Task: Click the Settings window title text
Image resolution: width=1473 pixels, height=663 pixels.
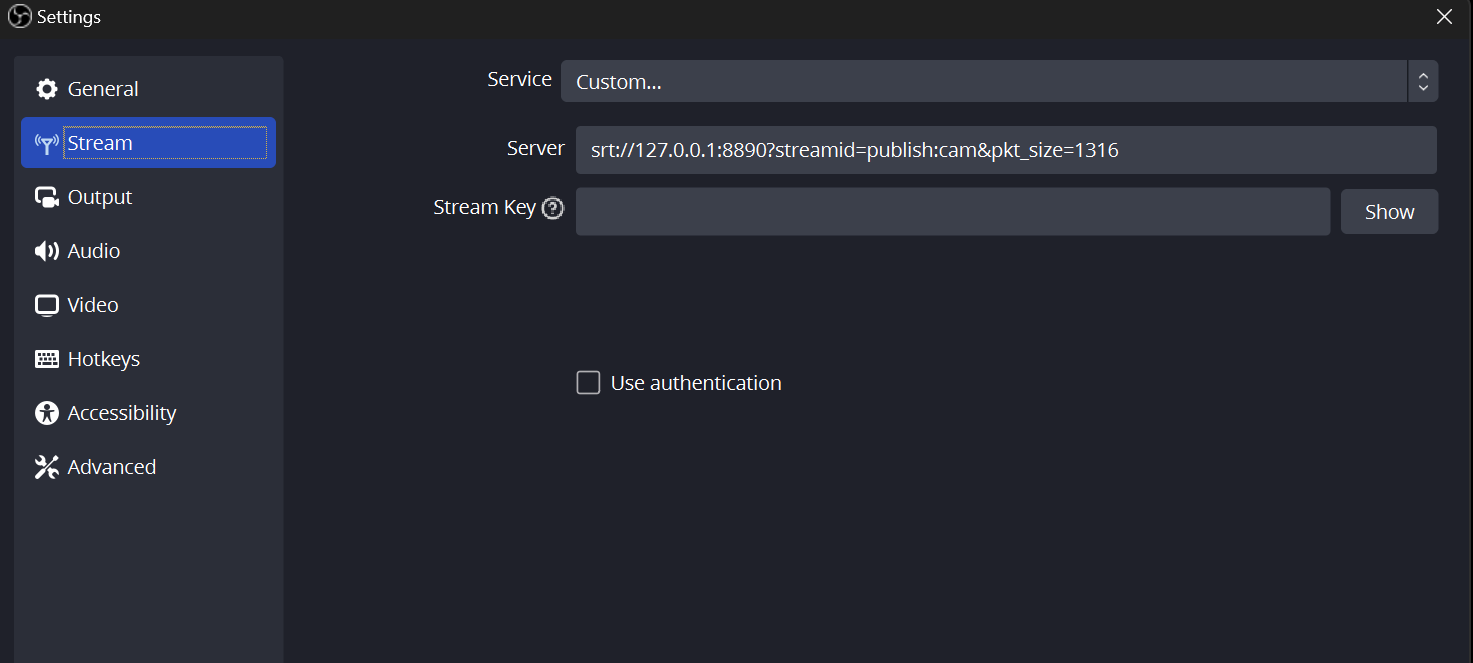Action: pos(69,17)
